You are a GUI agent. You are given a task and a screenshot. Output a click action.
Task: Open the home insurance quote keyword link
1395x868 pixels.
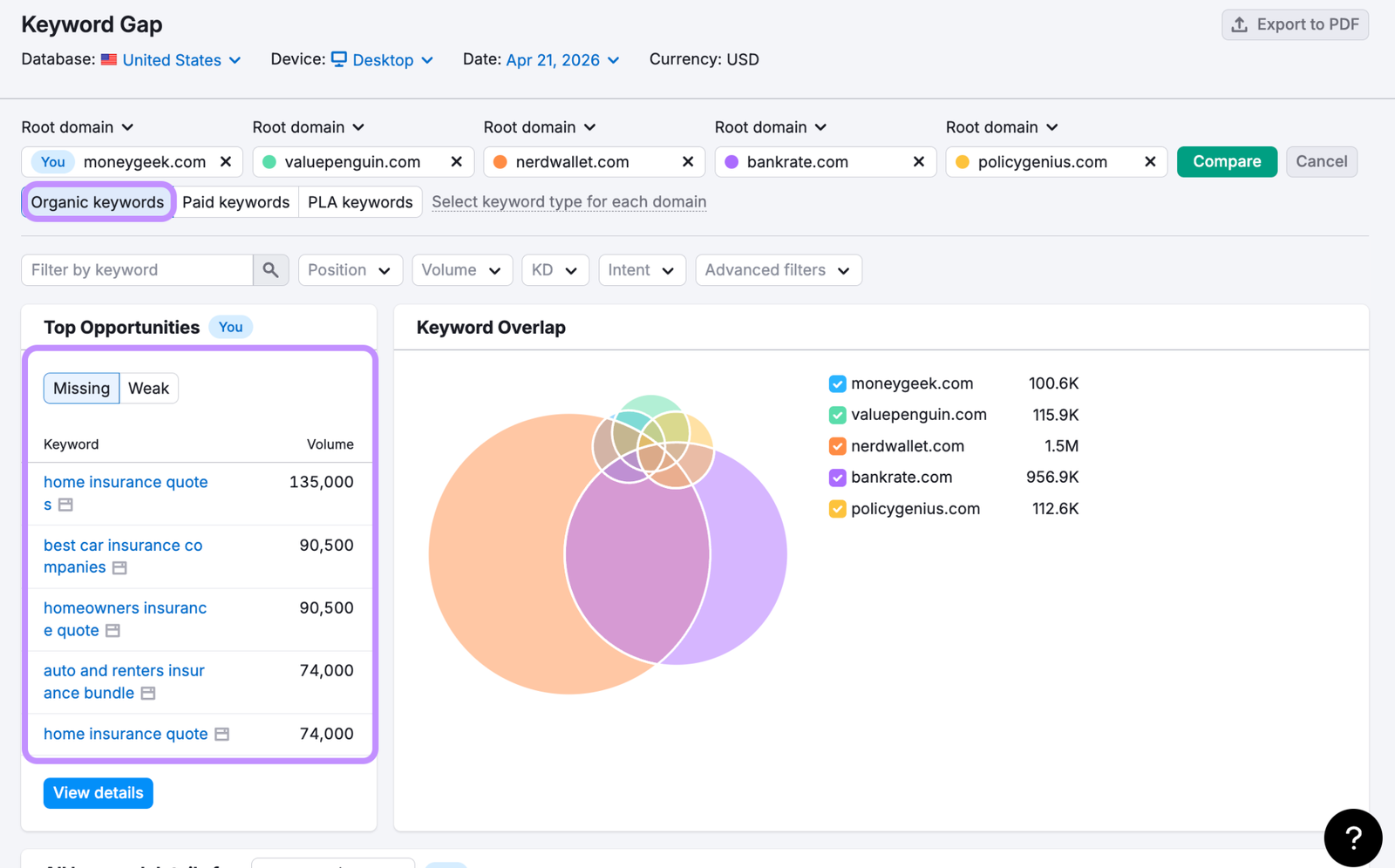(x=126, y=734)
